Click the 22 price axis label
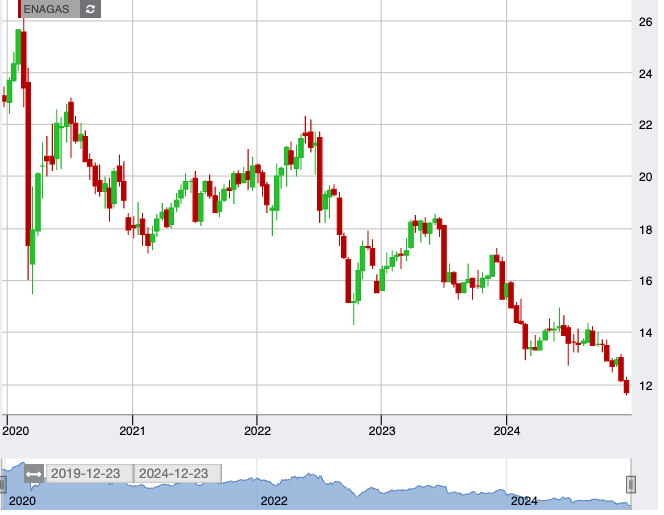Screen dimensions: 664x515 [x=645, y=125]
